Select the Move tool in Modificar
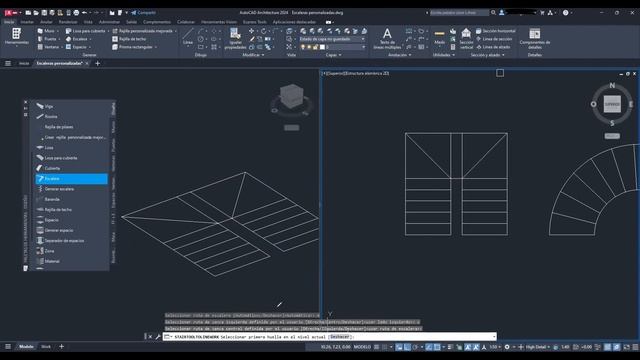This screenshot has width=640, height=360. pyautogui.click(x=251, y=31)
